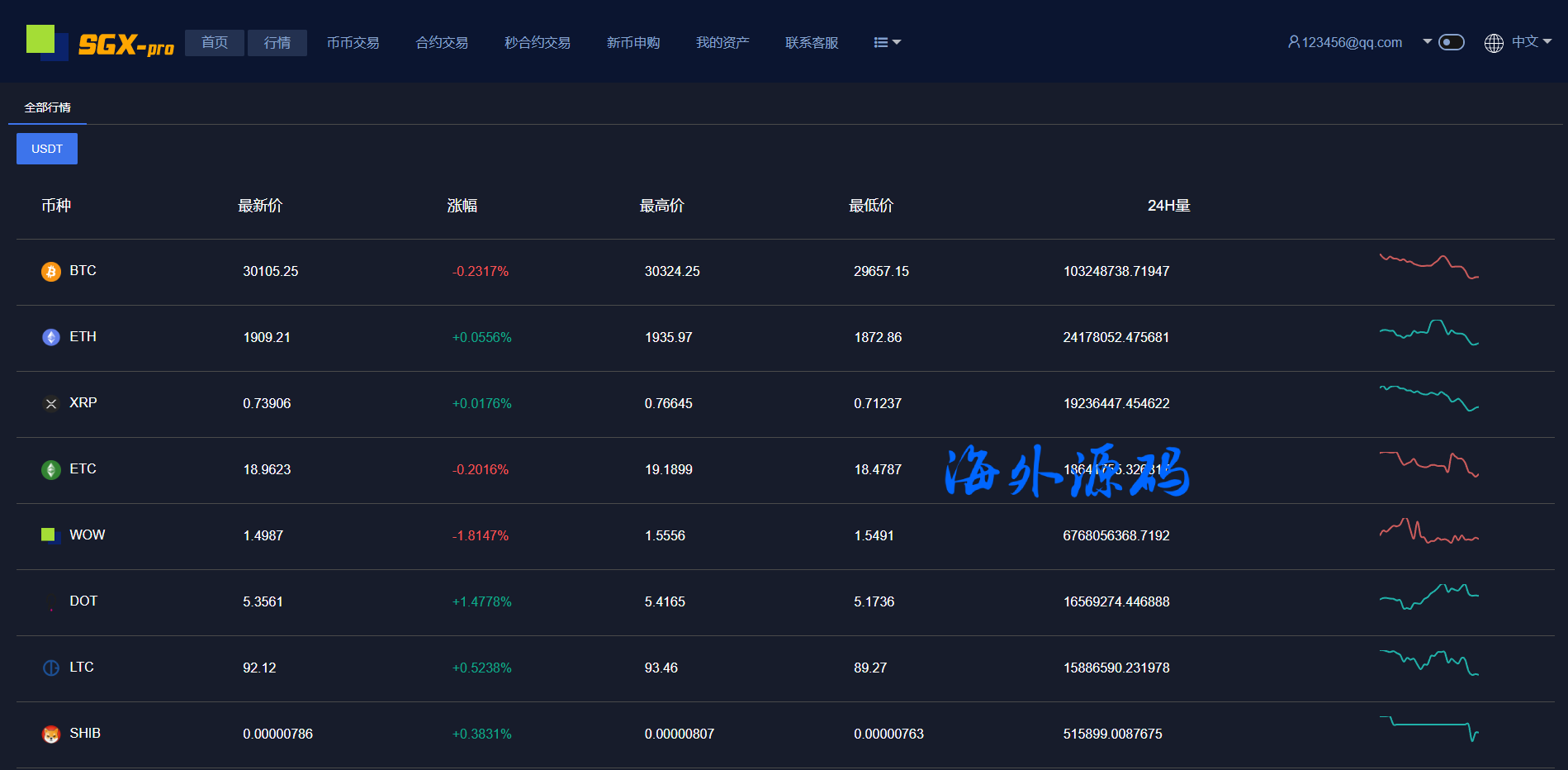The width and height of the screenshot is (1568, 770).
Task: Open the 新币申购 menu item
Action: 633,43
